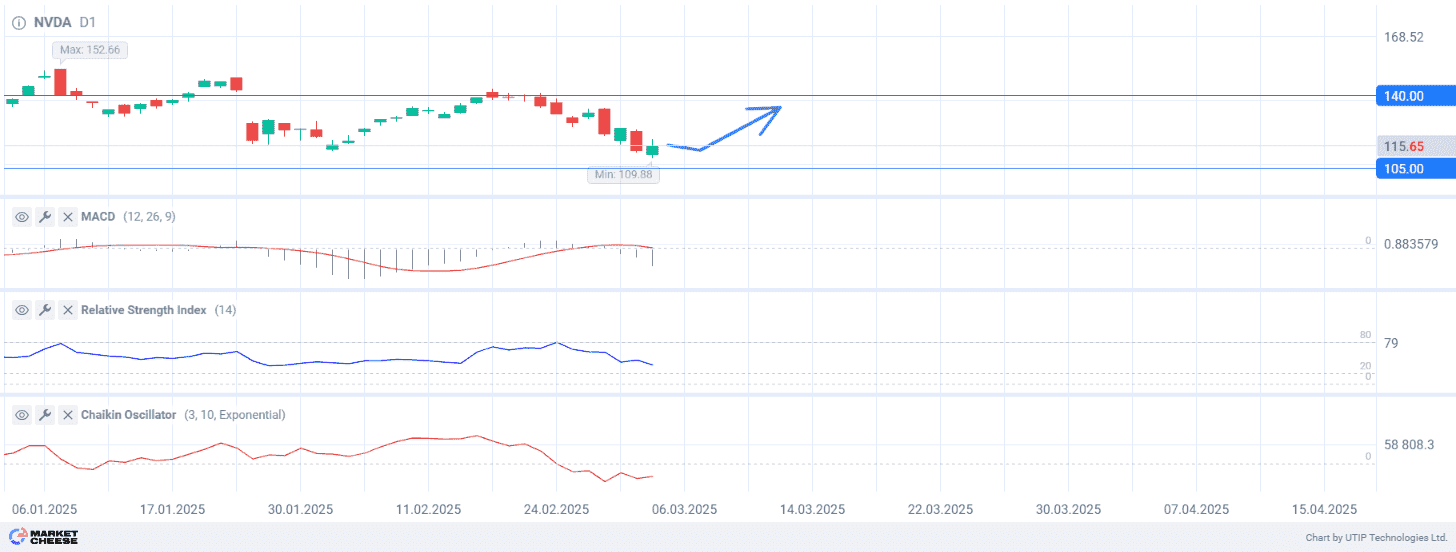This screenshot has height=552, width=1456.
Task: Click the MACD indicator title
Action: pos(99,216)
